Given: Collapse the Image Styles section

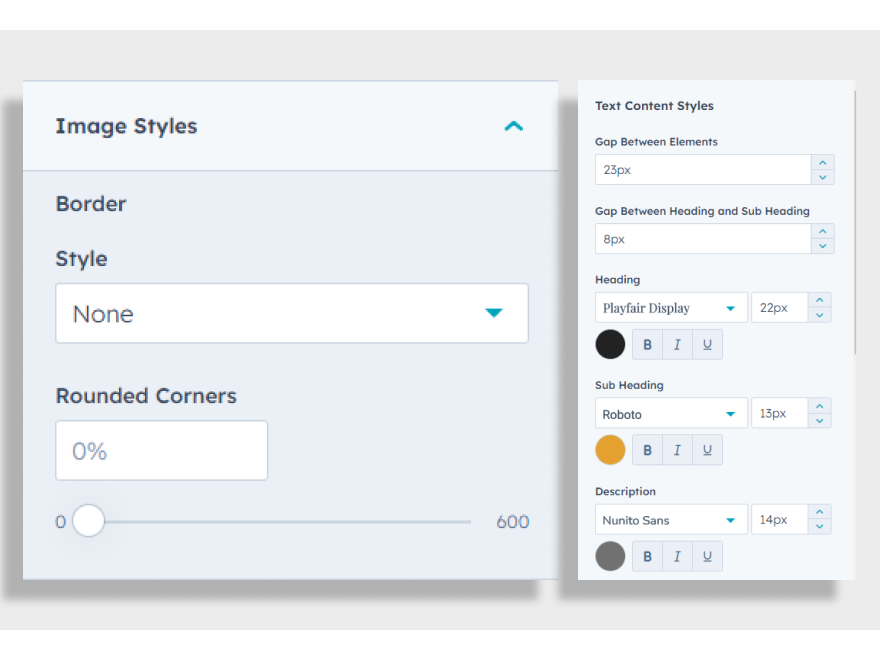Looking at the screenshot, I should tap(513, 126).
